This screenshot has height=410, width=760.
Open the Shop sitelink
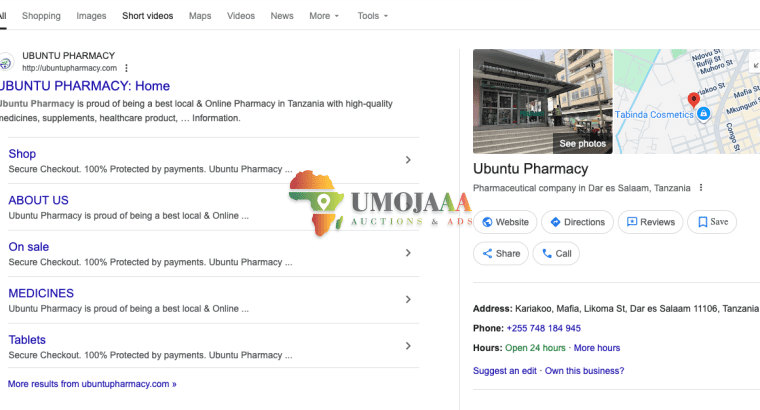click(x=22, y=154)
